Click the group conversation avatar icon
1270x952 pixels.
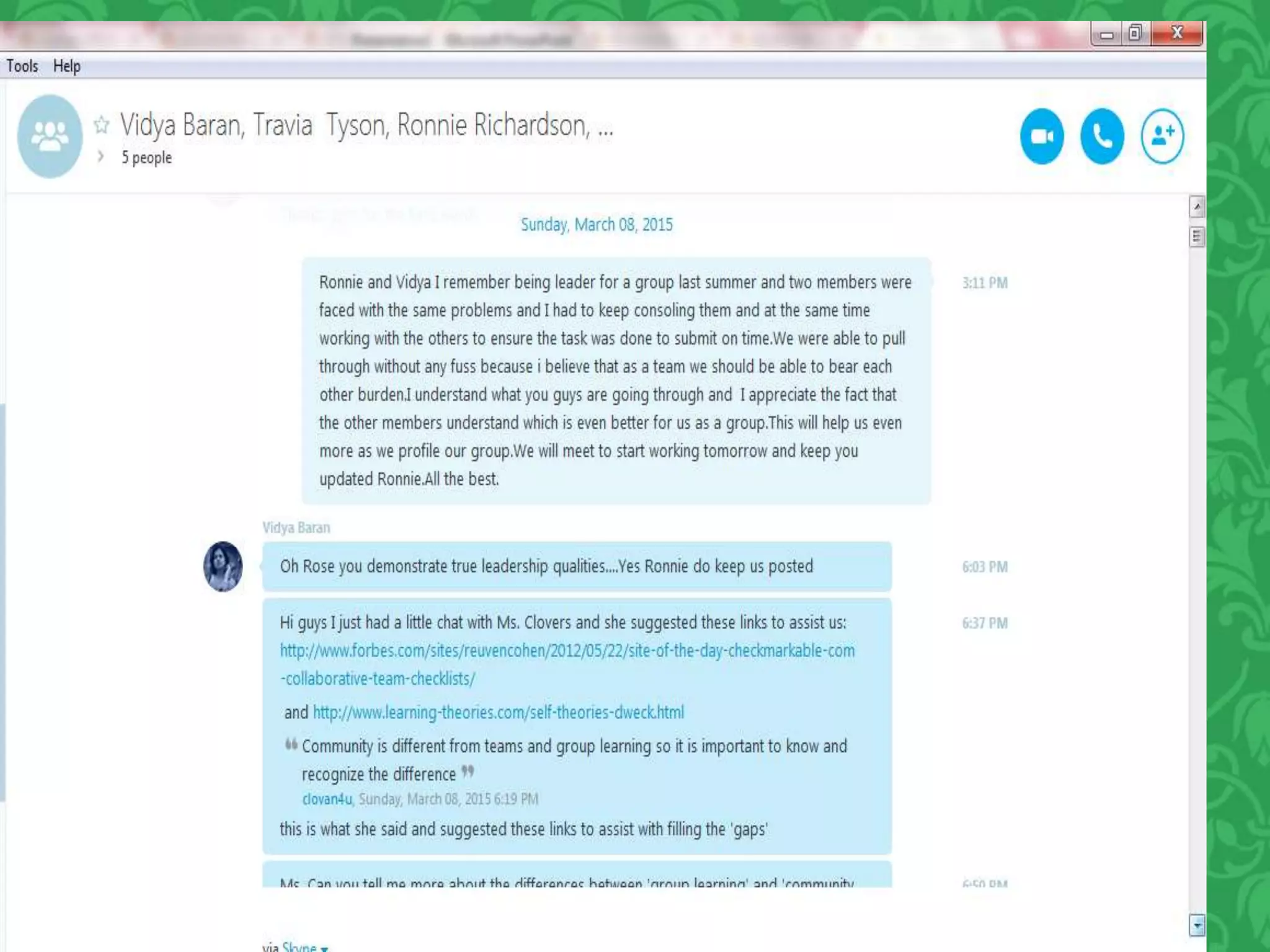point(50,136)
